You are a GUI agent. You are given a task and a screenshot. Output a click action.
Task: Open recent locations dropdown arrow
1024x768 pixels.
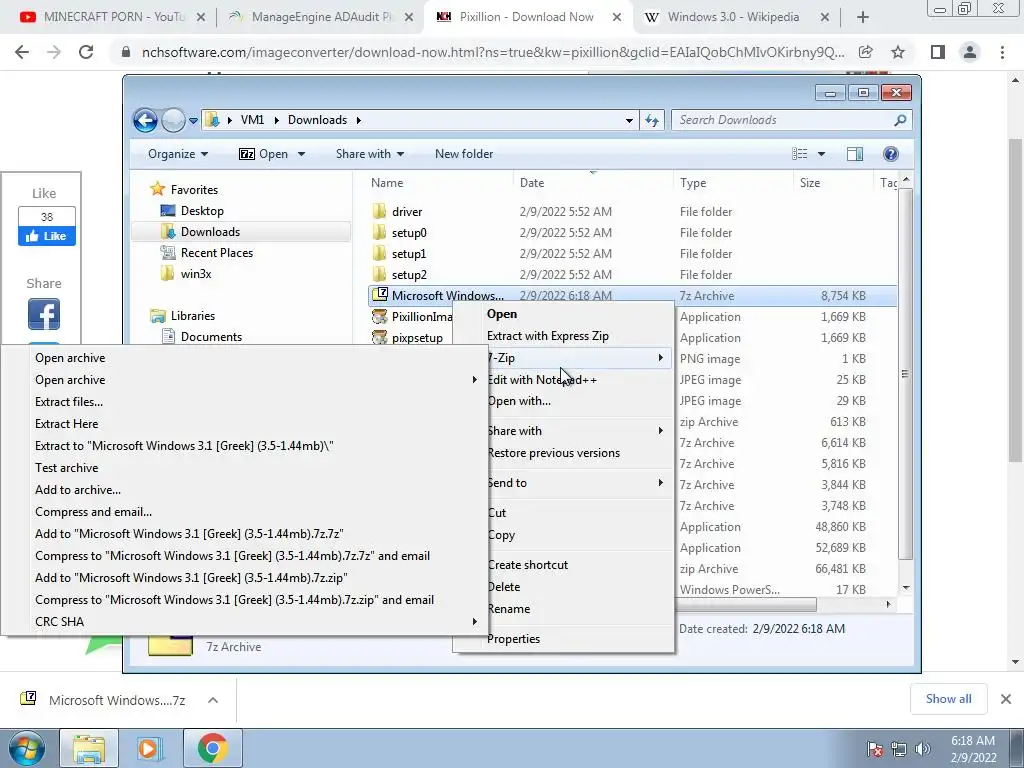click(193, 121)
